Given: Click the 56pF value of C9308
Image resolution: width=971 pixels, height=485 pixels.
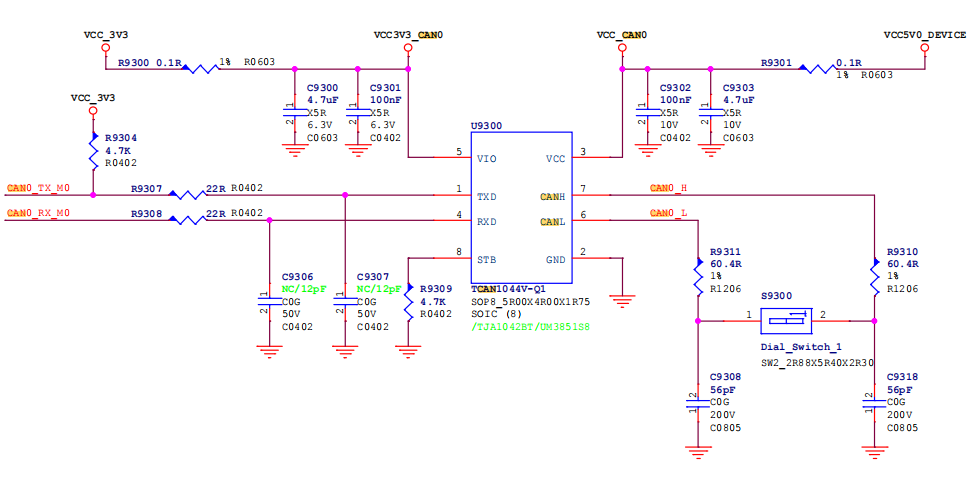Looking at the screenshot, I should click(x=723, y=390).
